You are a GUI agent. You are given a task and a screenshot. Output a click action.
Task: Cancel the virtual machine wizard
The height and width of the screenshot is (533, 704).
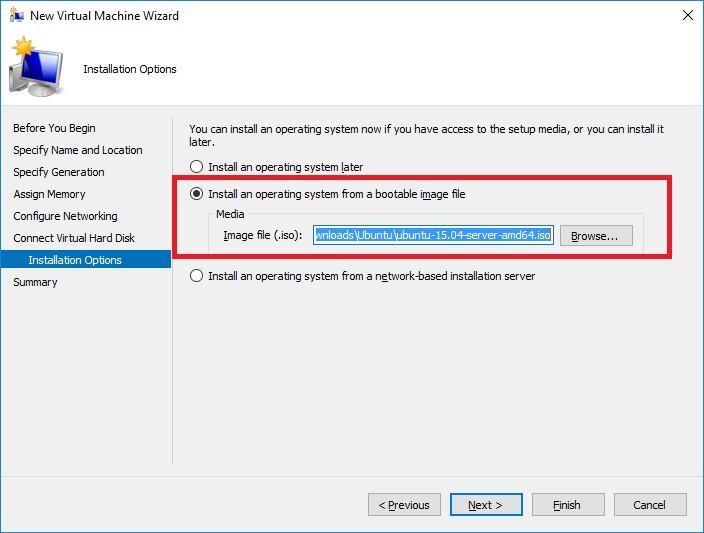pos(650,505)
